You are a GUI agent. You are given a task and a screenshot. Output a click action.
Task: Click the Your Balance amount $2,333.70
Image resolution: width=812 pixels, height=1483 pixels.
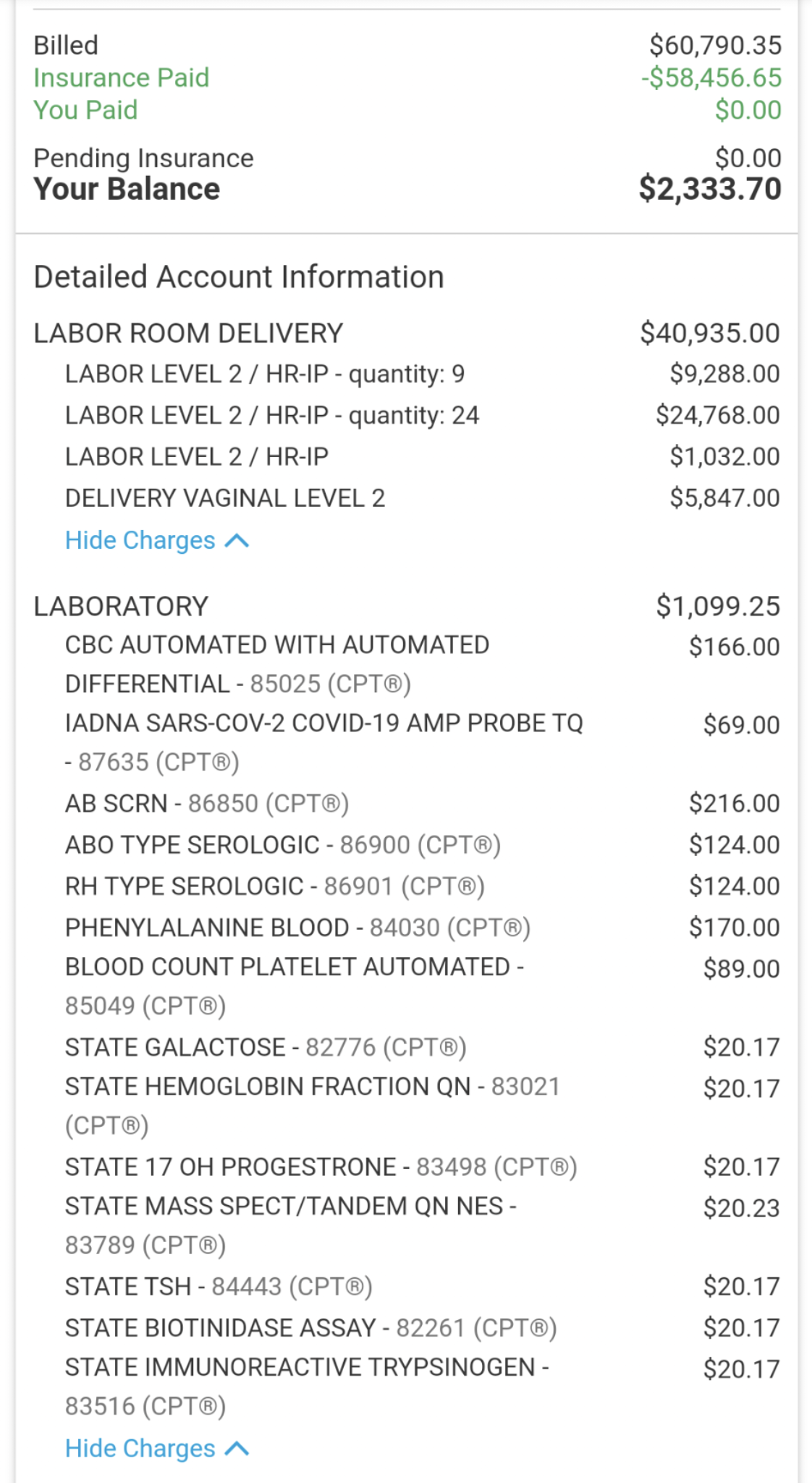point(709,189)
